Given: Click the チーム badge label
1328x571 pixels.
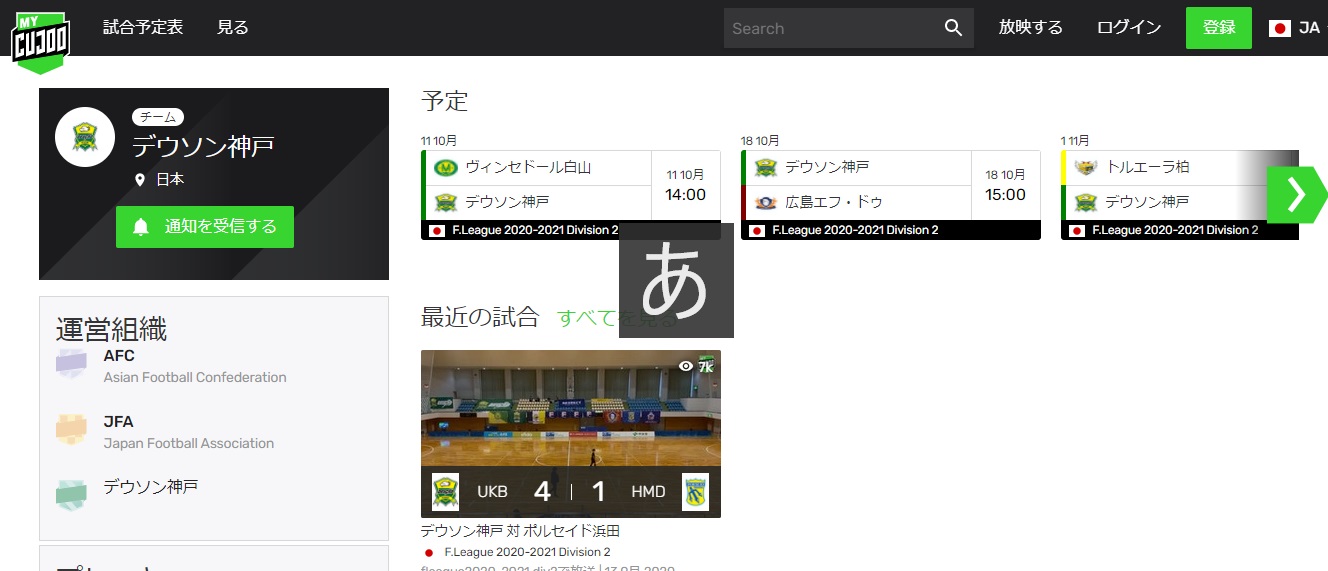Looking at the screenshot, I should [158, 117].
